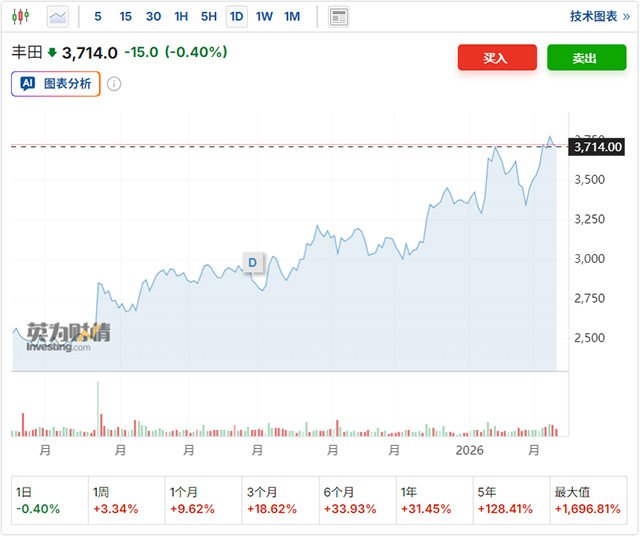Open the news panel icon in toolbar
The height and width of the screenshot is (536, 640).
[x=339, y=16]
